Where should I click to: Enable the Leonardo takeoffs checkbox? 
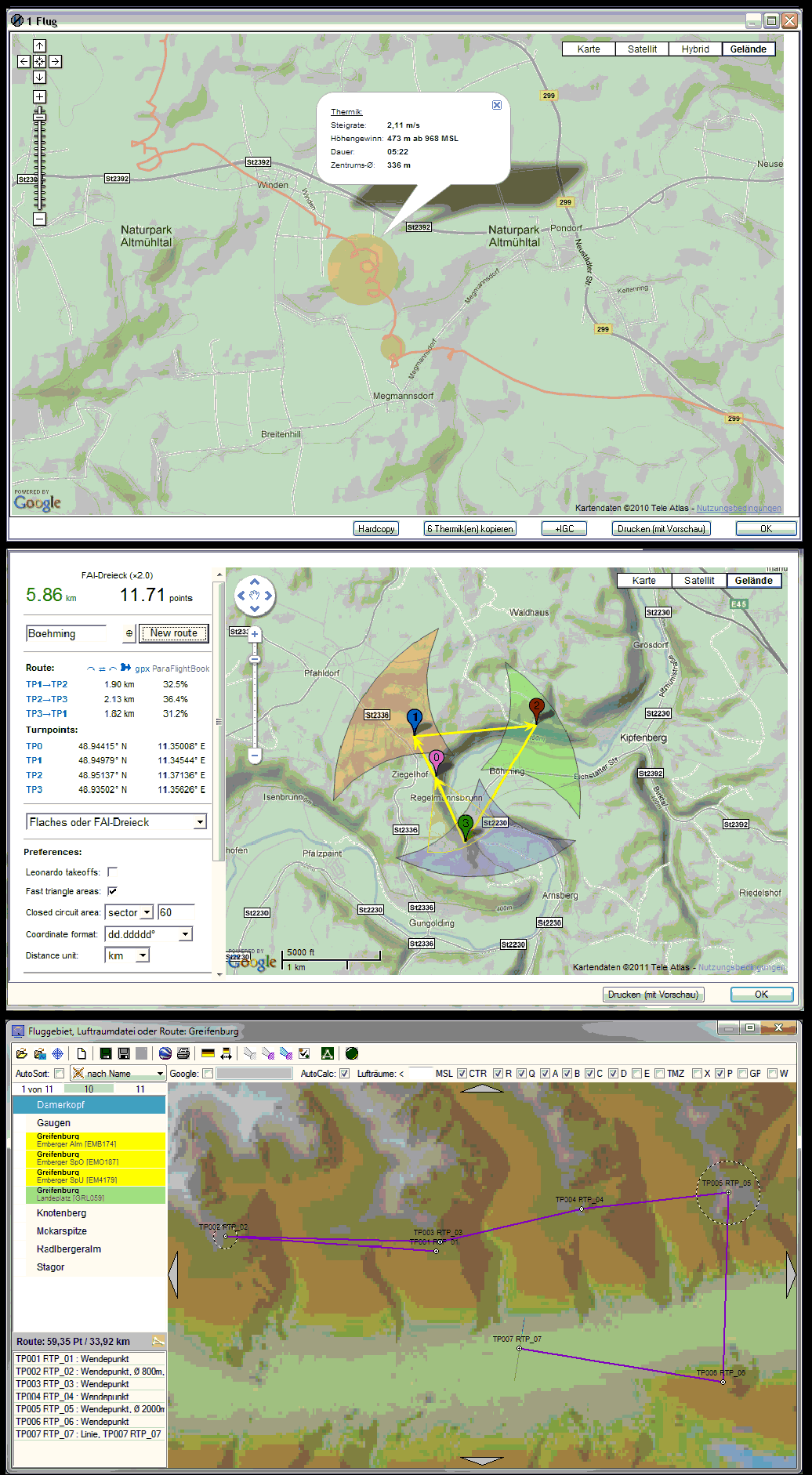(x=112, y=872)
